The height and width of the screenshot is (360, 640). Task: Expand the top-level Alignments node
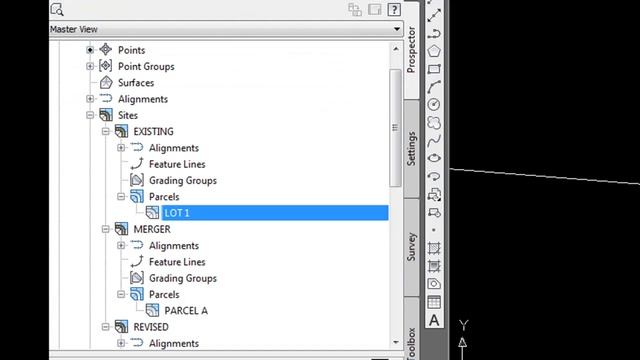[x=90, y=99]
